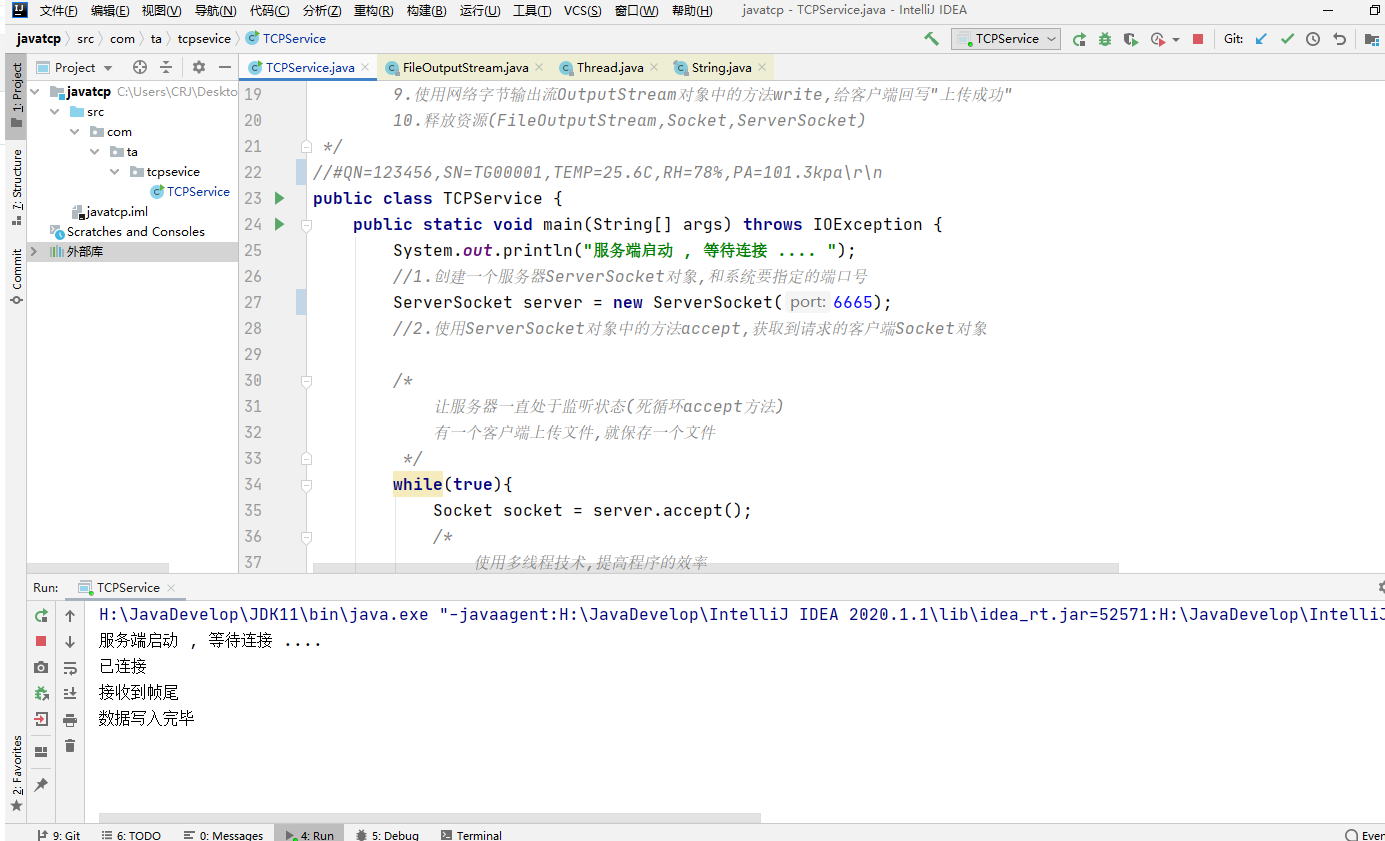Start the Debug session with the bug icon
The height and width of the screenshot is (841, 1385).
(x=1103, y=38)
